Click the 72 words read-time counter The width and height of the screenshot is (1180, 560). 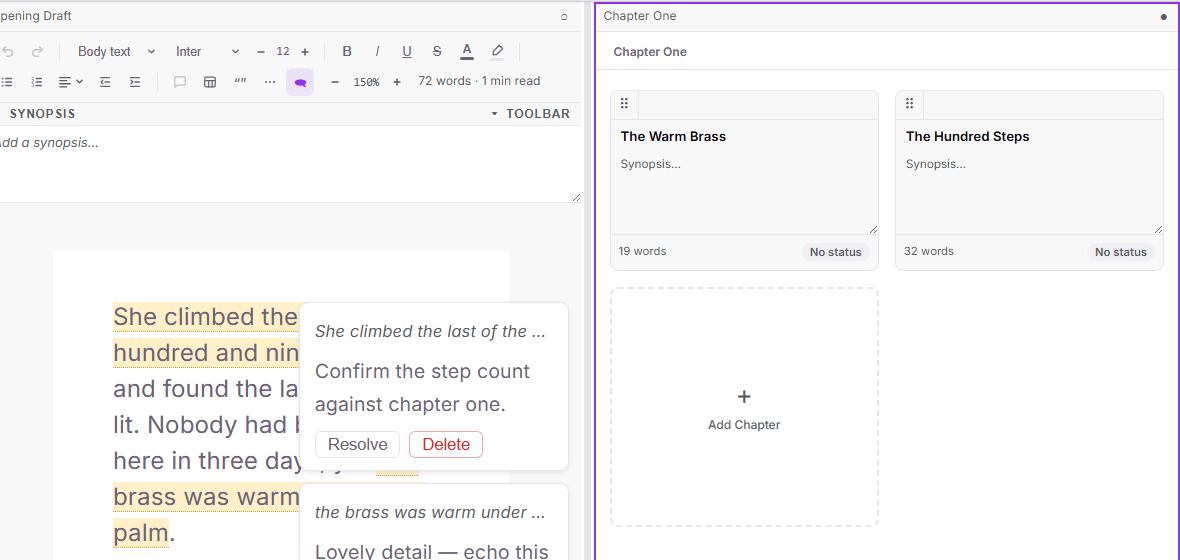[479, 81]
